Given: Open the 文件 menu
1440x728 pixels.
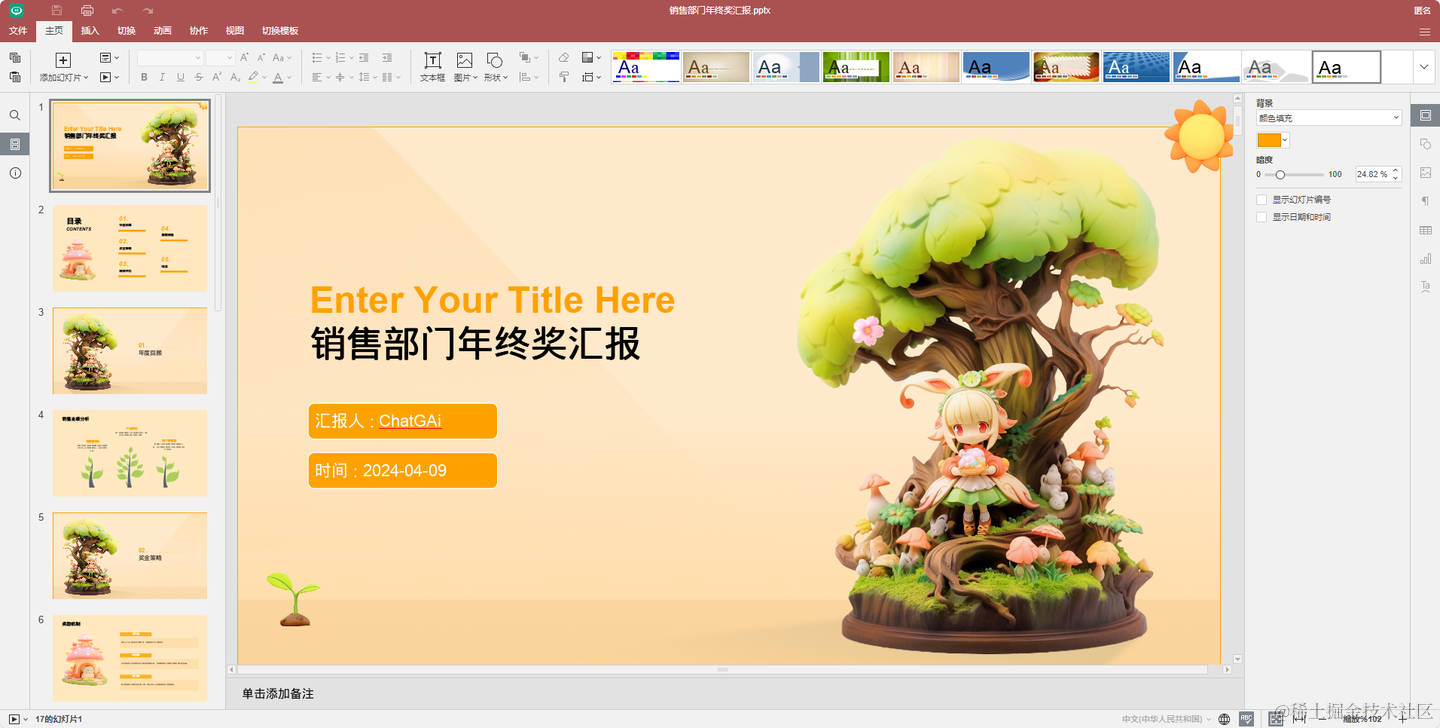Looking at the screenshot, I should point(18,31).
